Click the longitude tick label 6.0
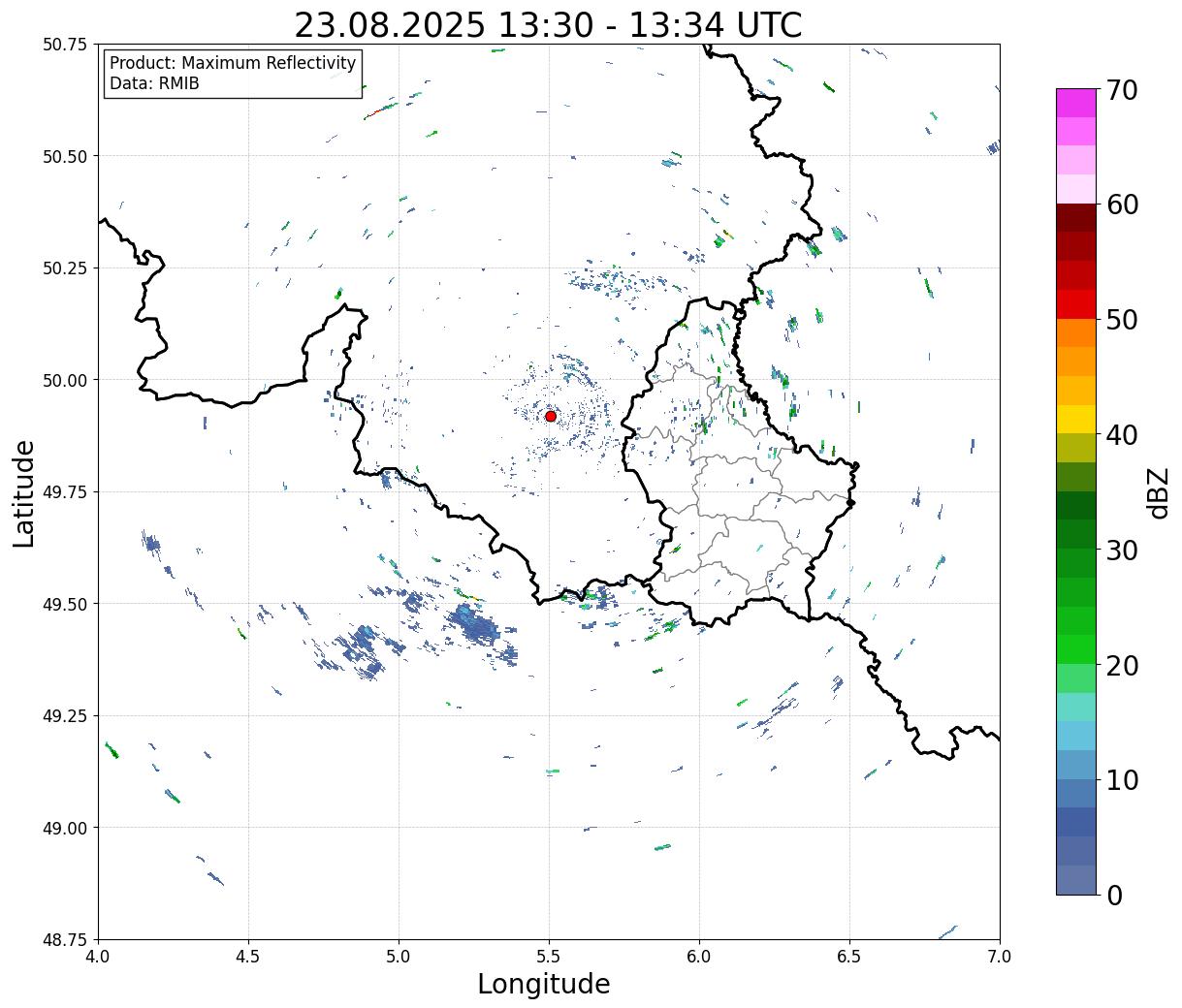This screenshot has height=1008, width=1182. [699, 956]
